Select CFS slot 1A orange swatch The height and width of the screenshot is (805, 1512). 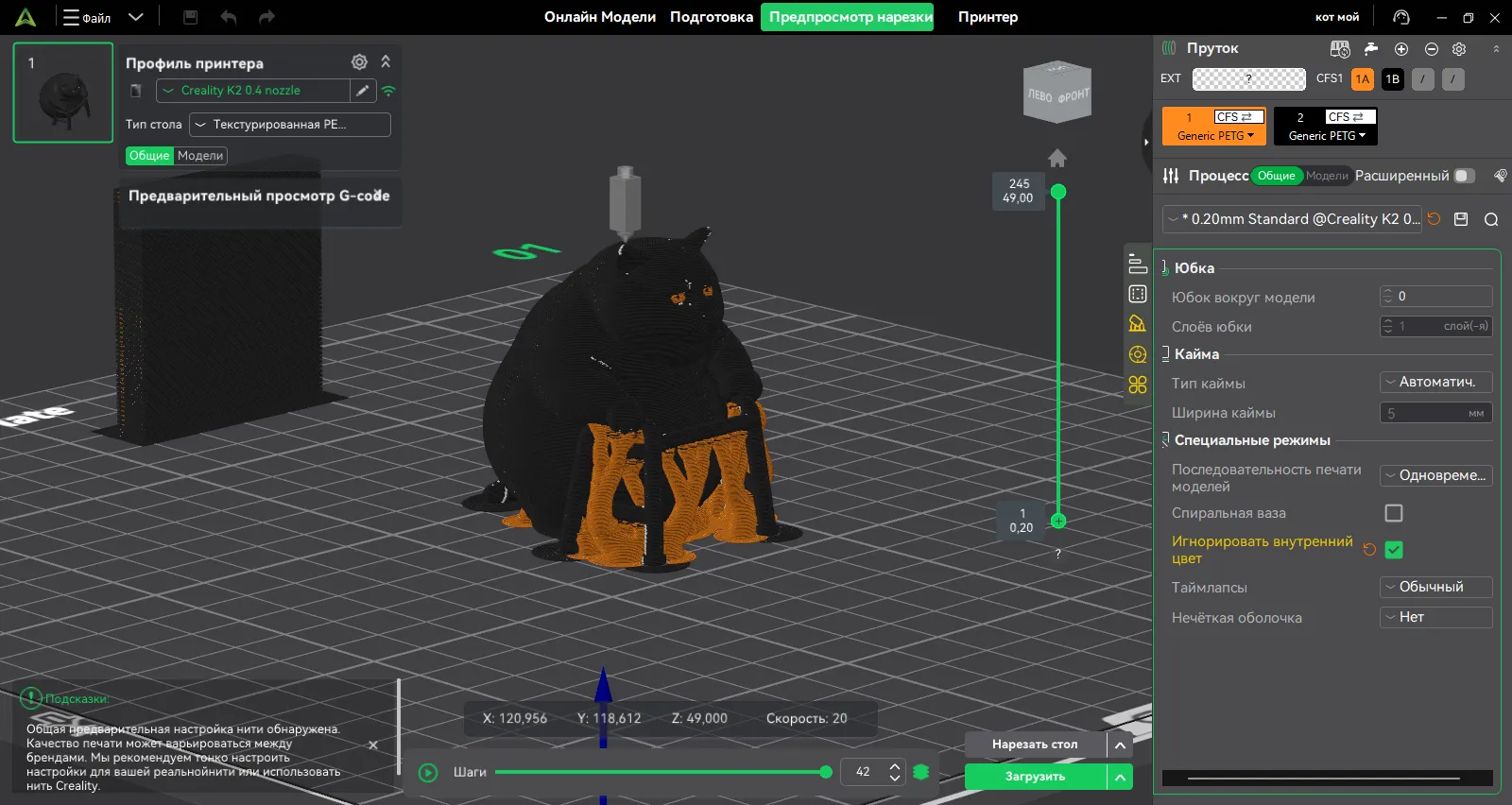pyautogui.click(x=1362, y=79)
